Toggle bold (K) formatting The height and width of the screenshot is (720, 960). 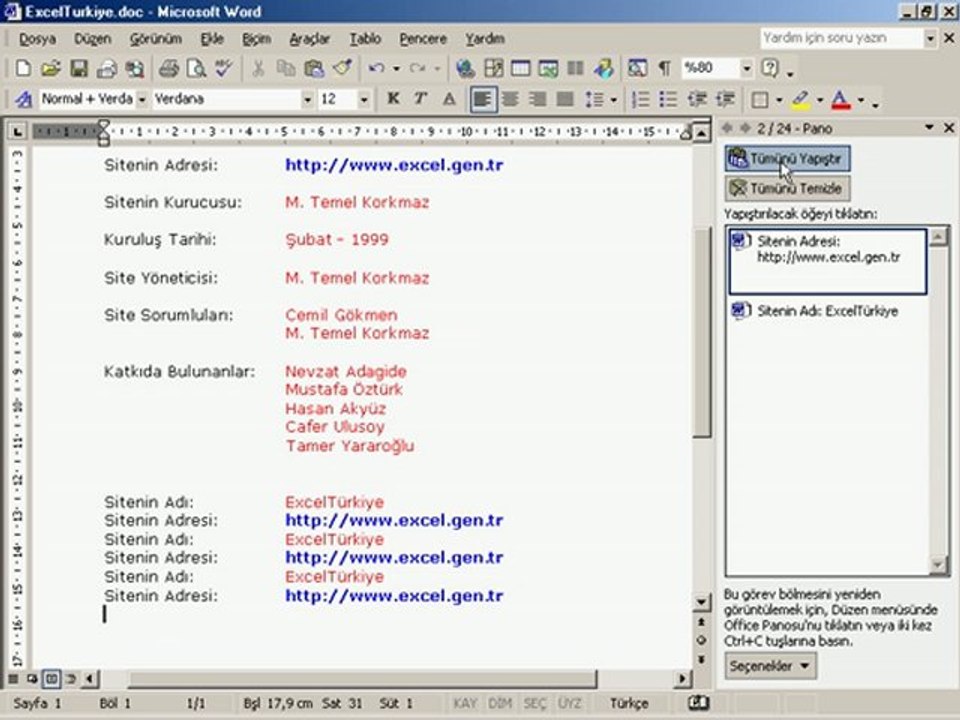click(x=393, y=99)
